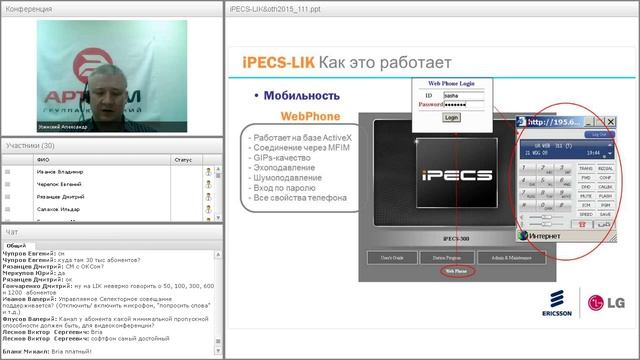Click chat message "Bria платный!"
640x360 pixels.
tap(72, 351)
